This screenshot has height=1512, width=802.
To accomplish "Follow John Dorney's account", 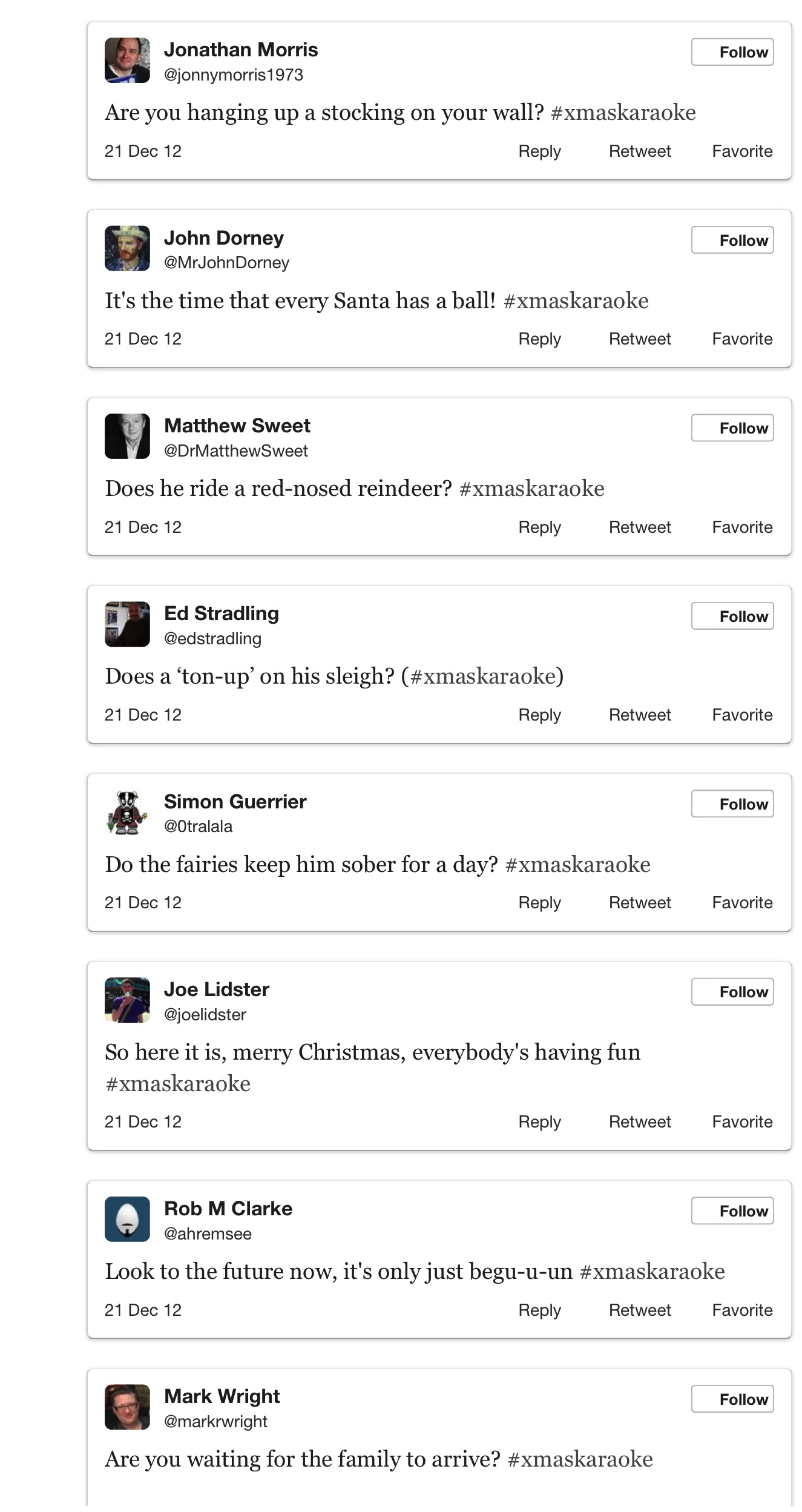I will pos(732,240).
